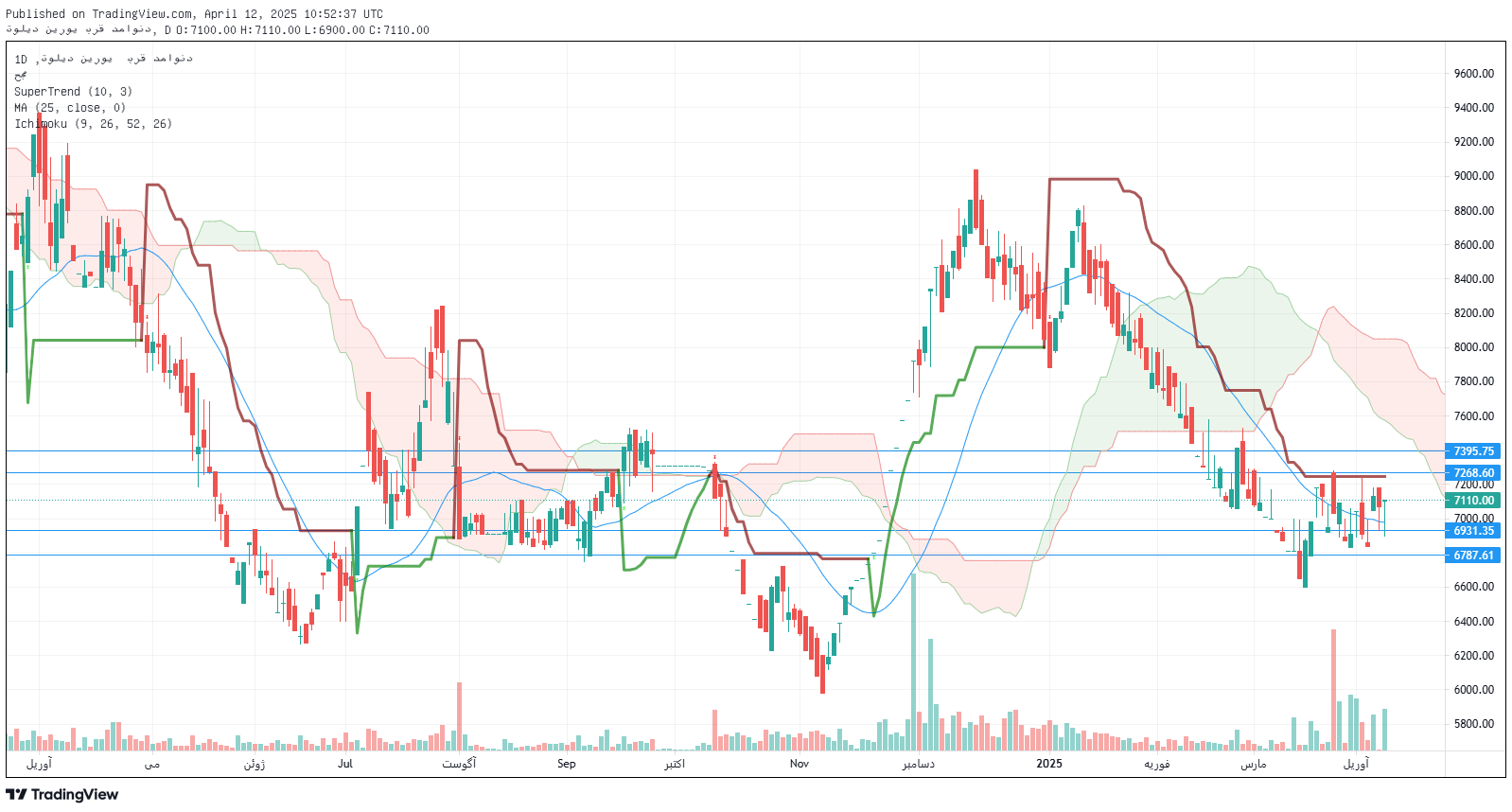Click the Sep label on time axis
Viewport: 1512px width, 812px height.
pos(566,764)
